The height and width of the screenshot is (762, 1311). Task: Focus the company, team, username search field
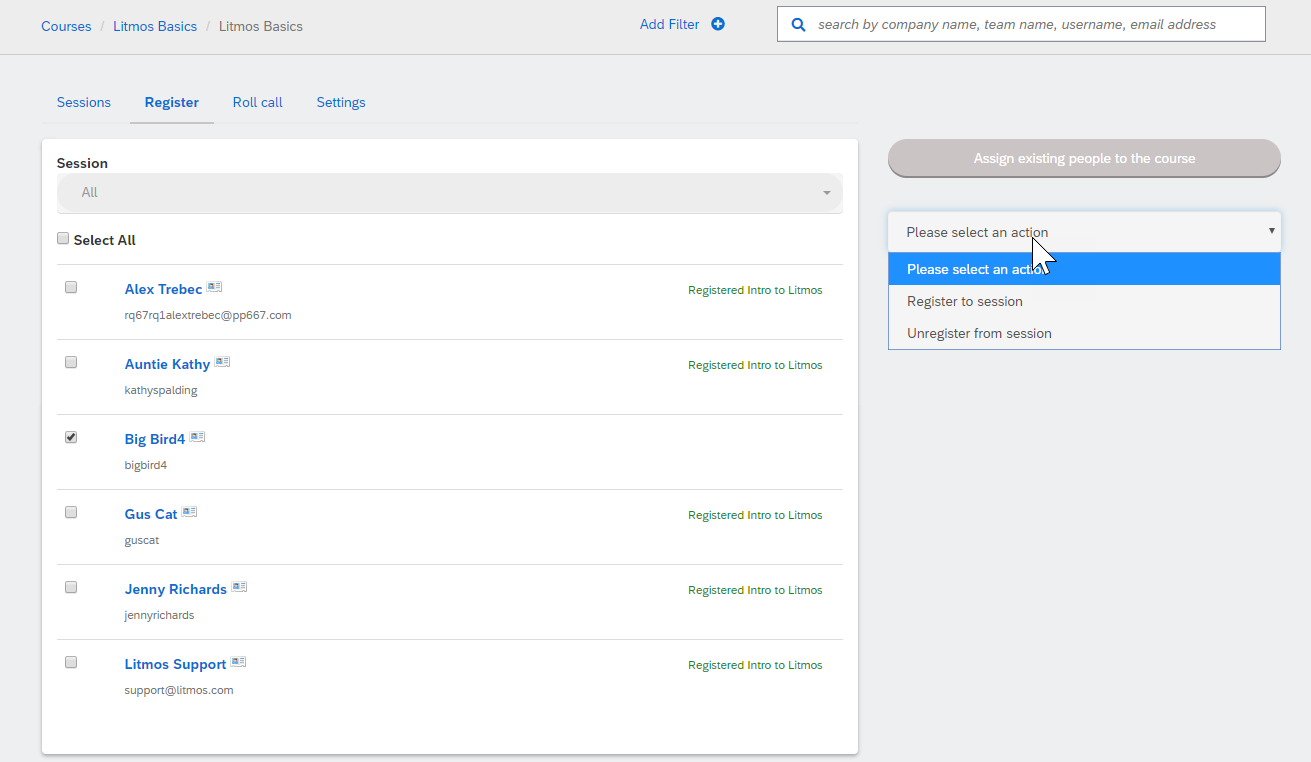(1021, 24)
